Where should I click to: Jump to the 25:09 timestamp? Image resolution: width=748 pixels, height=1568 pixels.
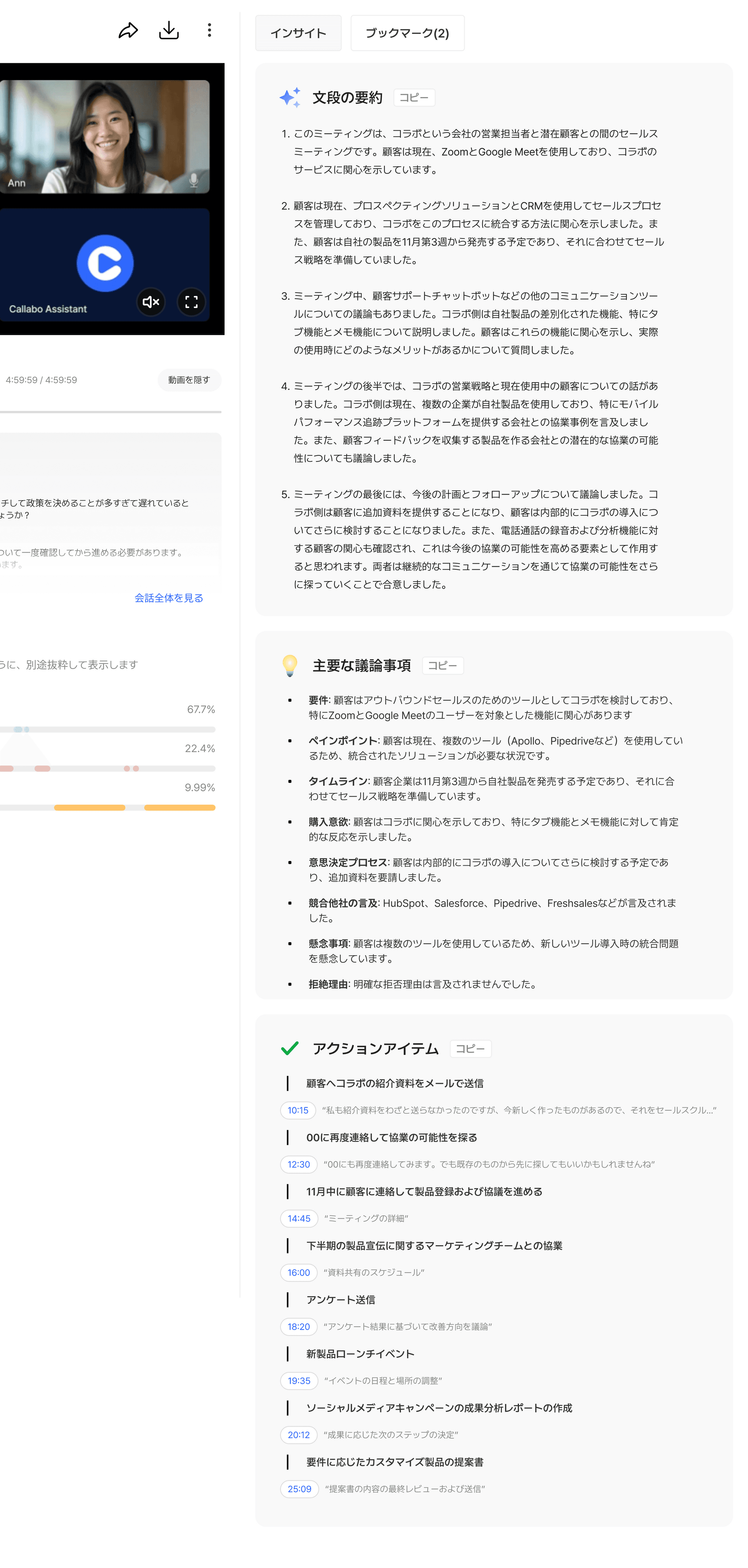tap(299, 1489)
